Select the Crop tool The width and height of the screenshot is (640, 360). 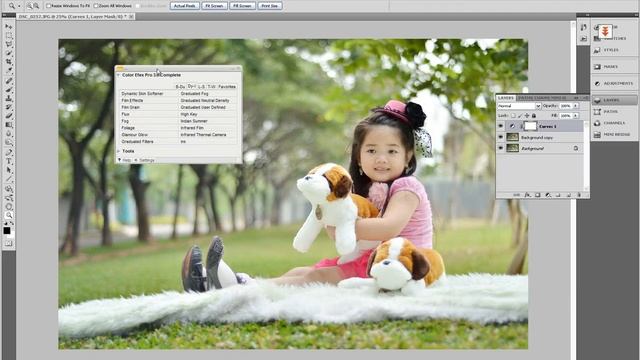point(9,61)
